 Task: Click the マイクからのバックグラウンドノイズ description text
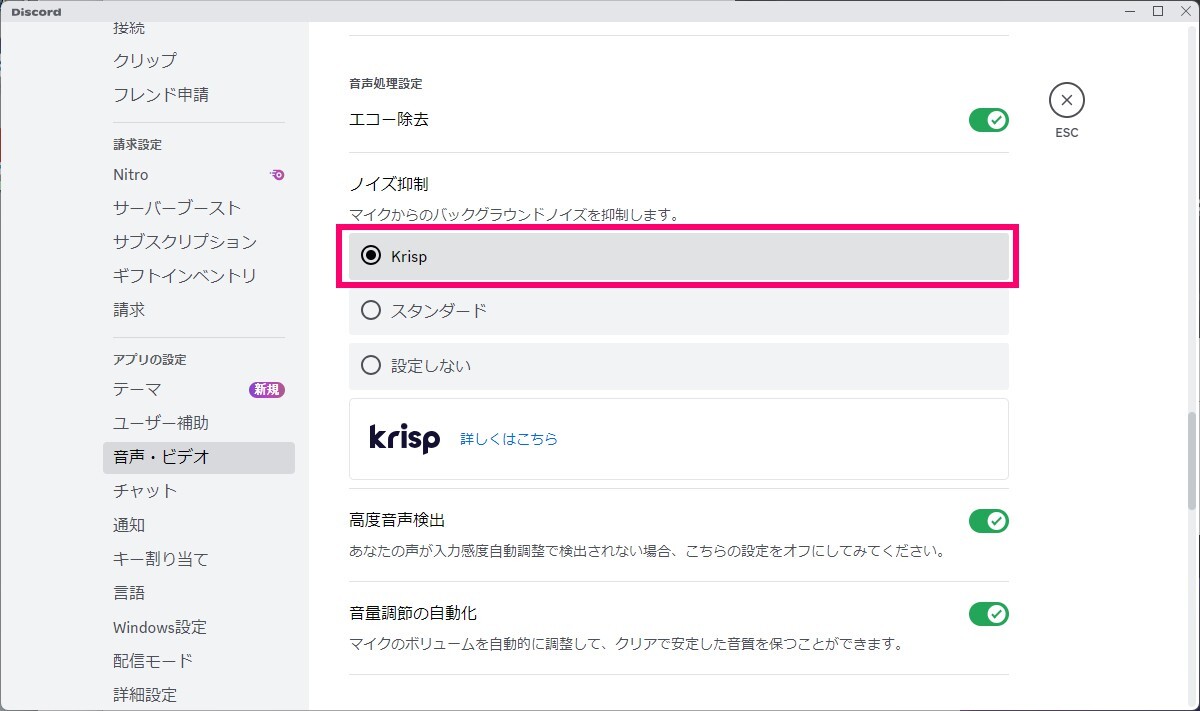click(514, 215)
